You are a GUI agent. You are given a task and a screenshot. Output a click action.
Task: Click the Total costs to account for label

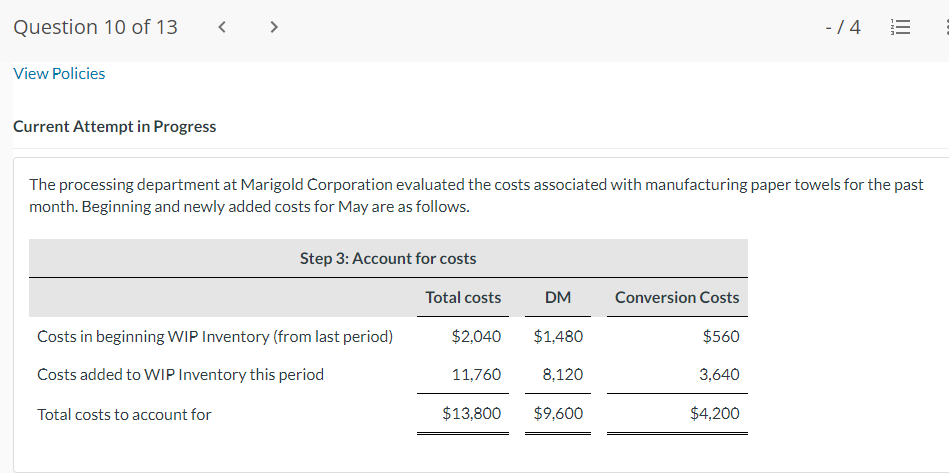(124, 414)
